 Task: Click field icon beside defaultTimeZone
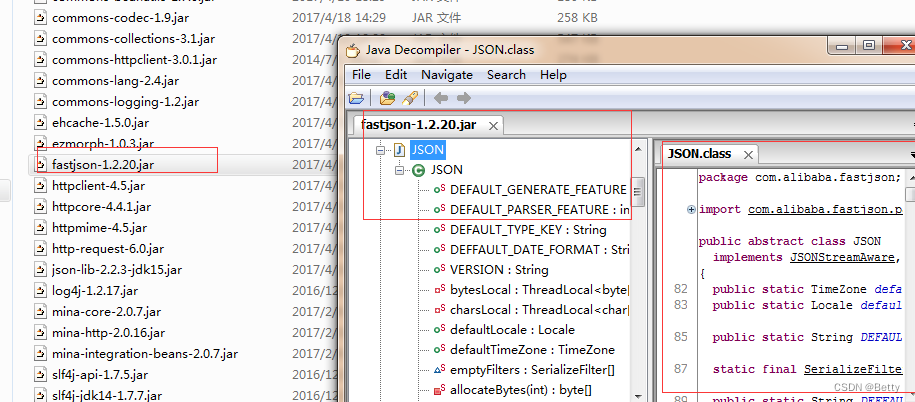click(x=439, y=349)
